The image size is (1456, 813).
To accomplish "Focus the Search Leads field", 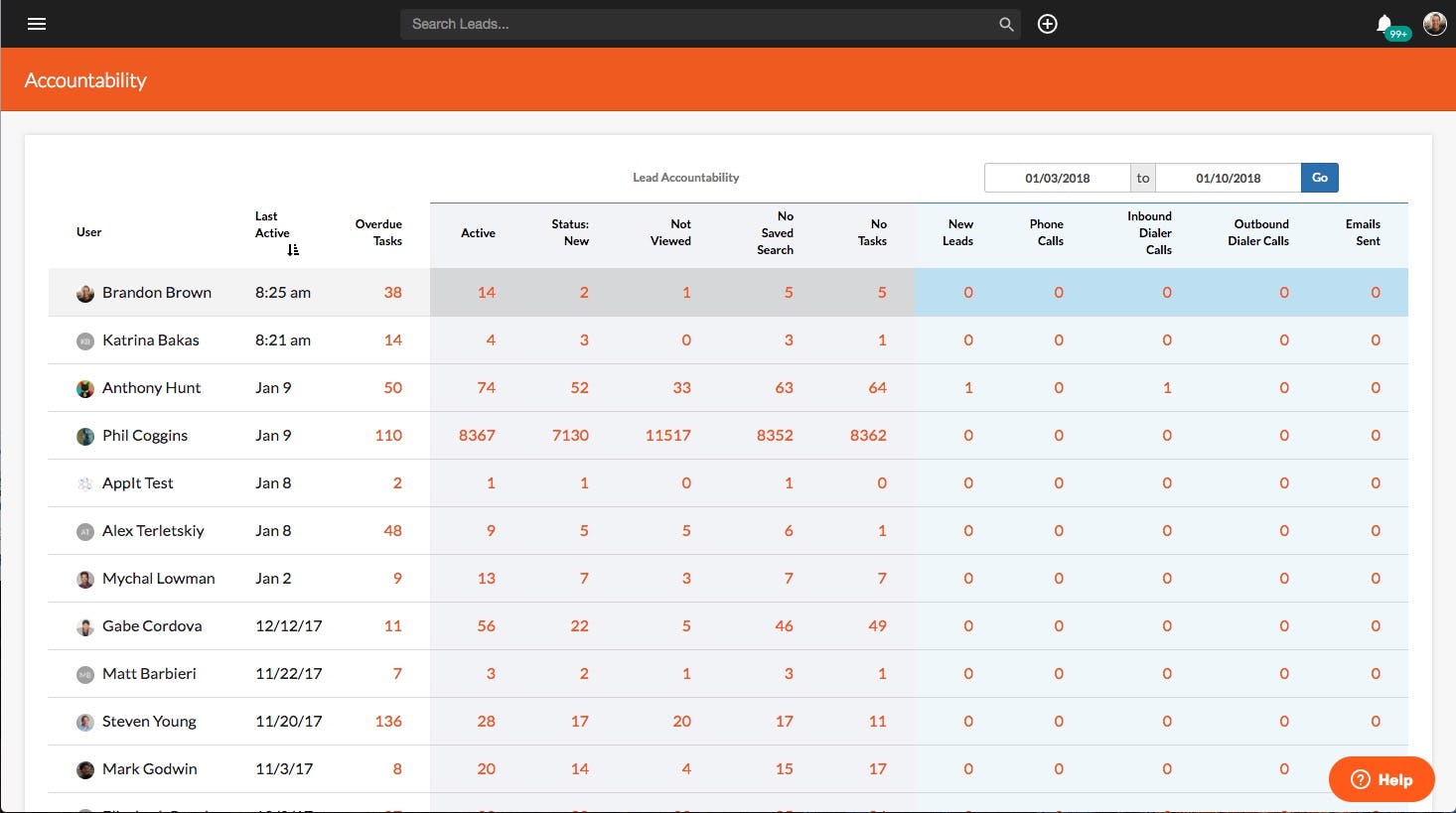I will click(x=710, y=24).
